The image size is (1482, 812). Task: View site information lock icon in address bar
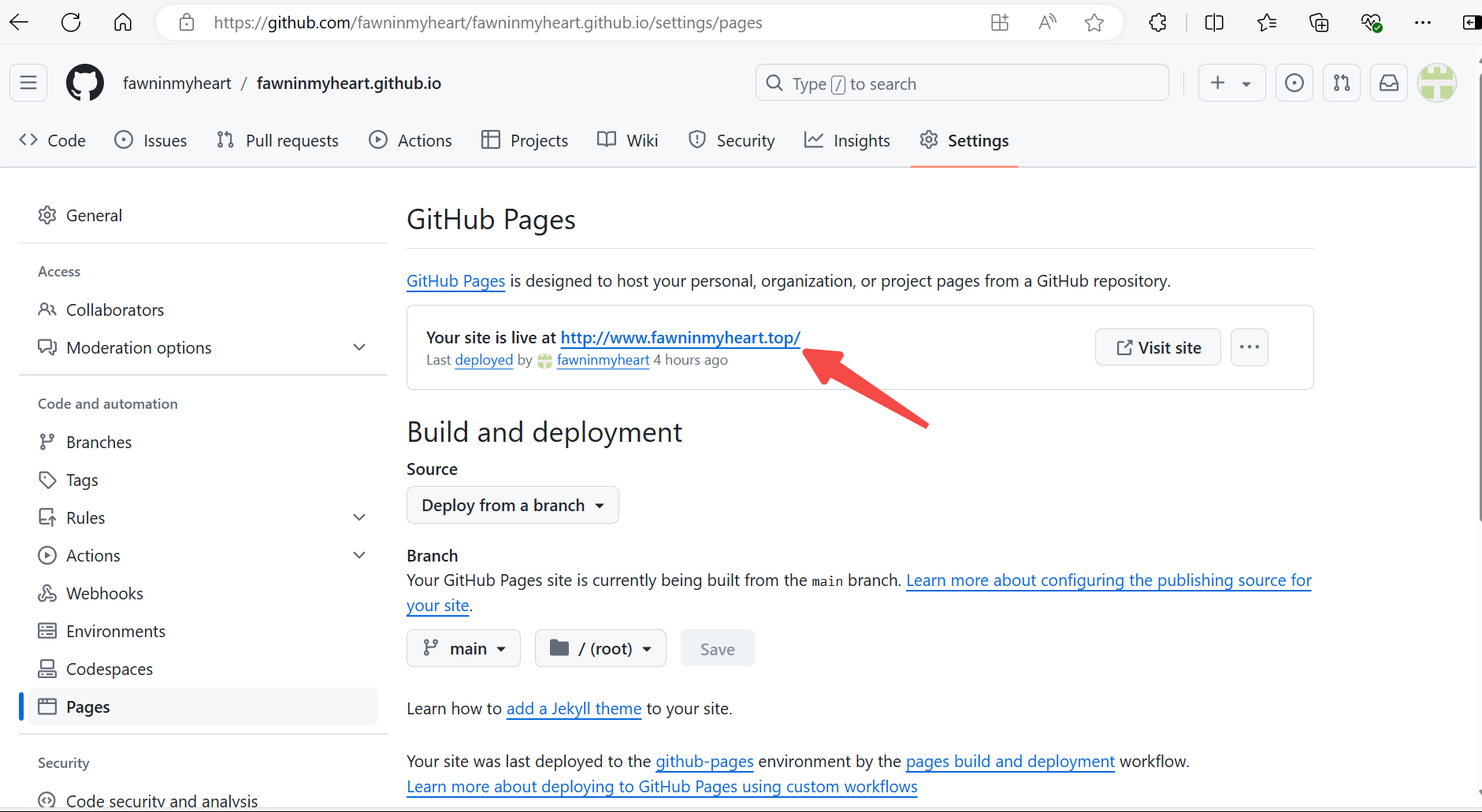tap(187, 22)
